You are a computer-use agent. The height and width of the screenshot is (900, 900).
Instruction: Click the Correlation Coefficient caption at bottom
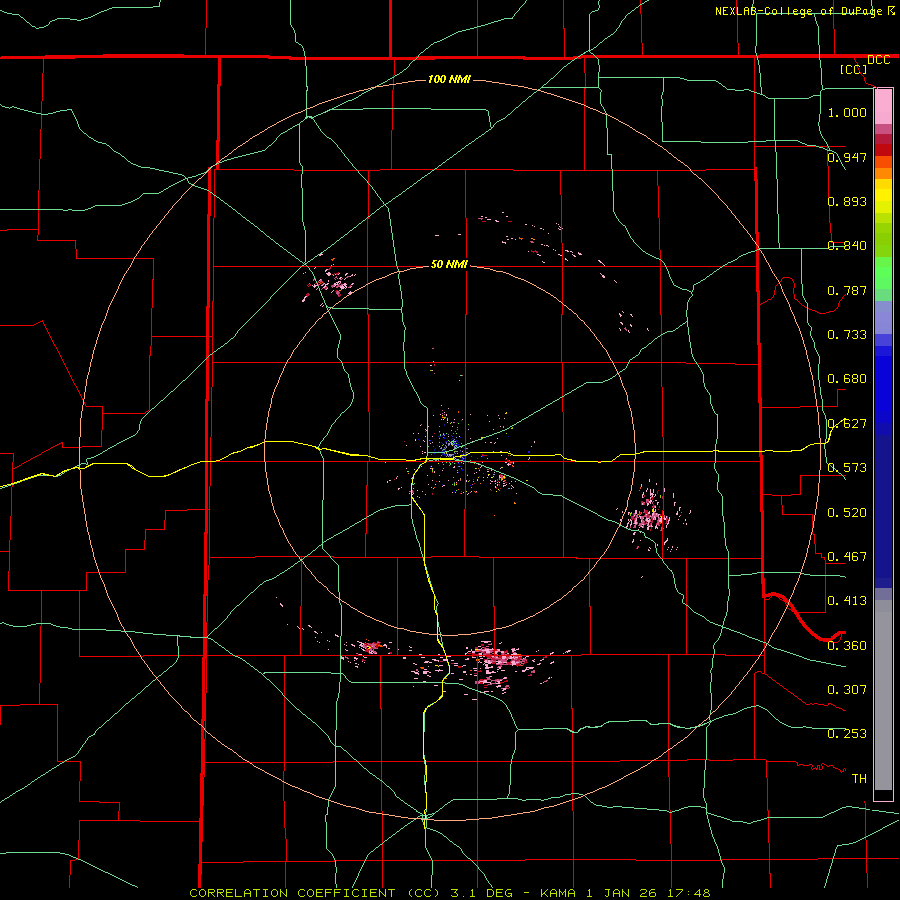click(450, 893)
